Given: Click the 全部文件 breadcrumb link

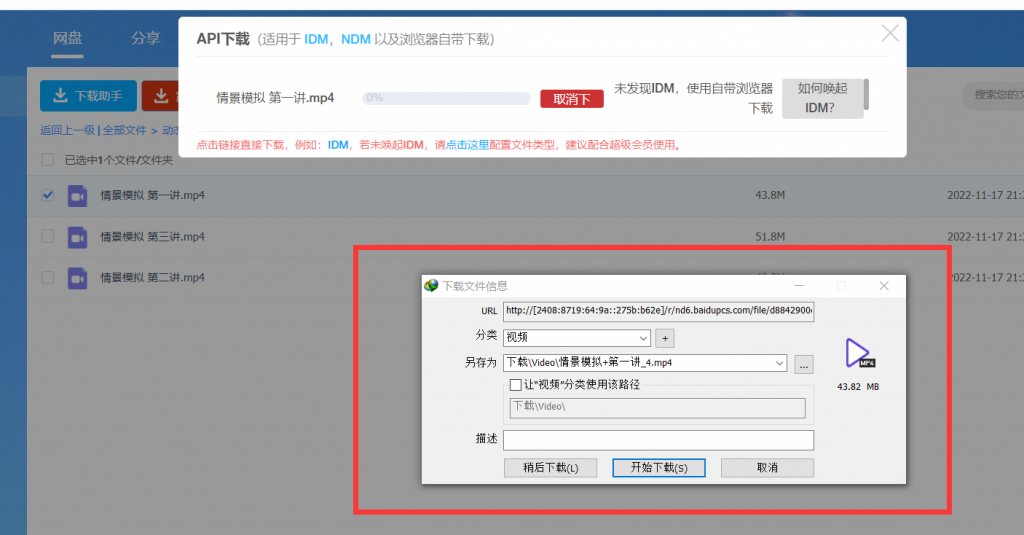Looking at the screenshot, I should click(x=124, y=130).
